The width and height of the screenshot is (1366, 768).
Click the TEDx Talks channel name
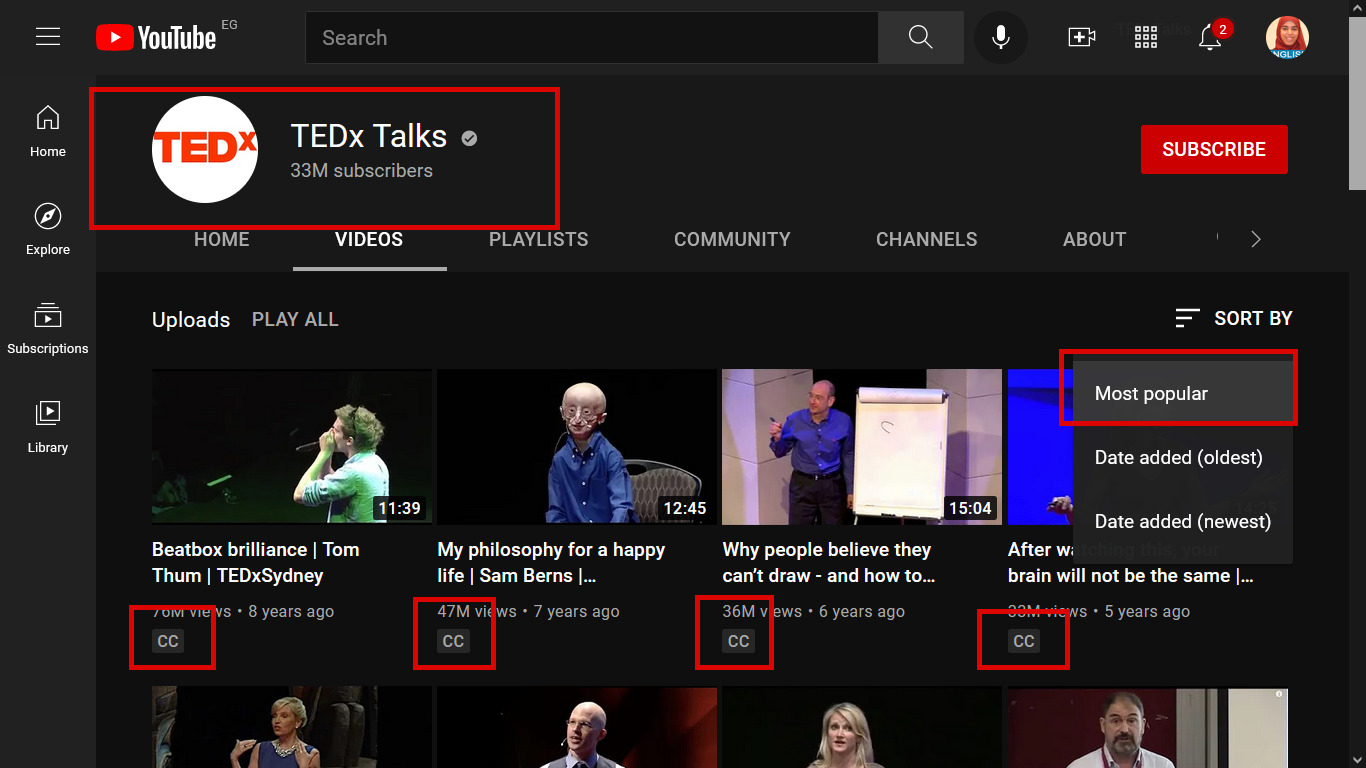(369, 136)
